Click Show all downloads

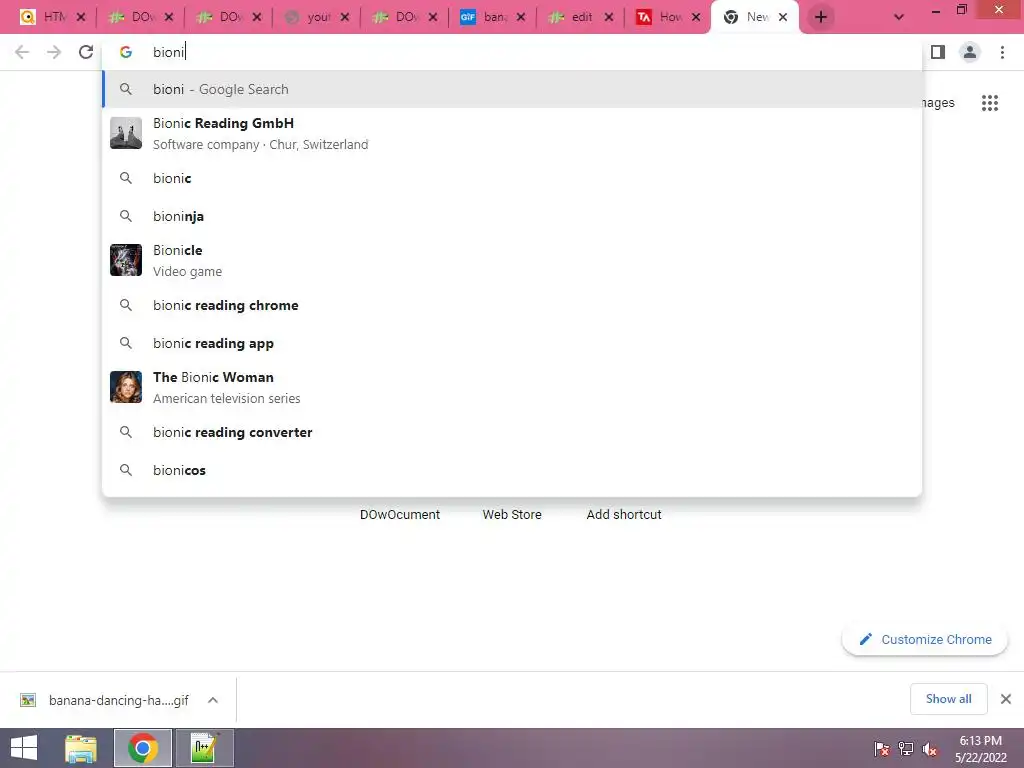click(948, 699)
